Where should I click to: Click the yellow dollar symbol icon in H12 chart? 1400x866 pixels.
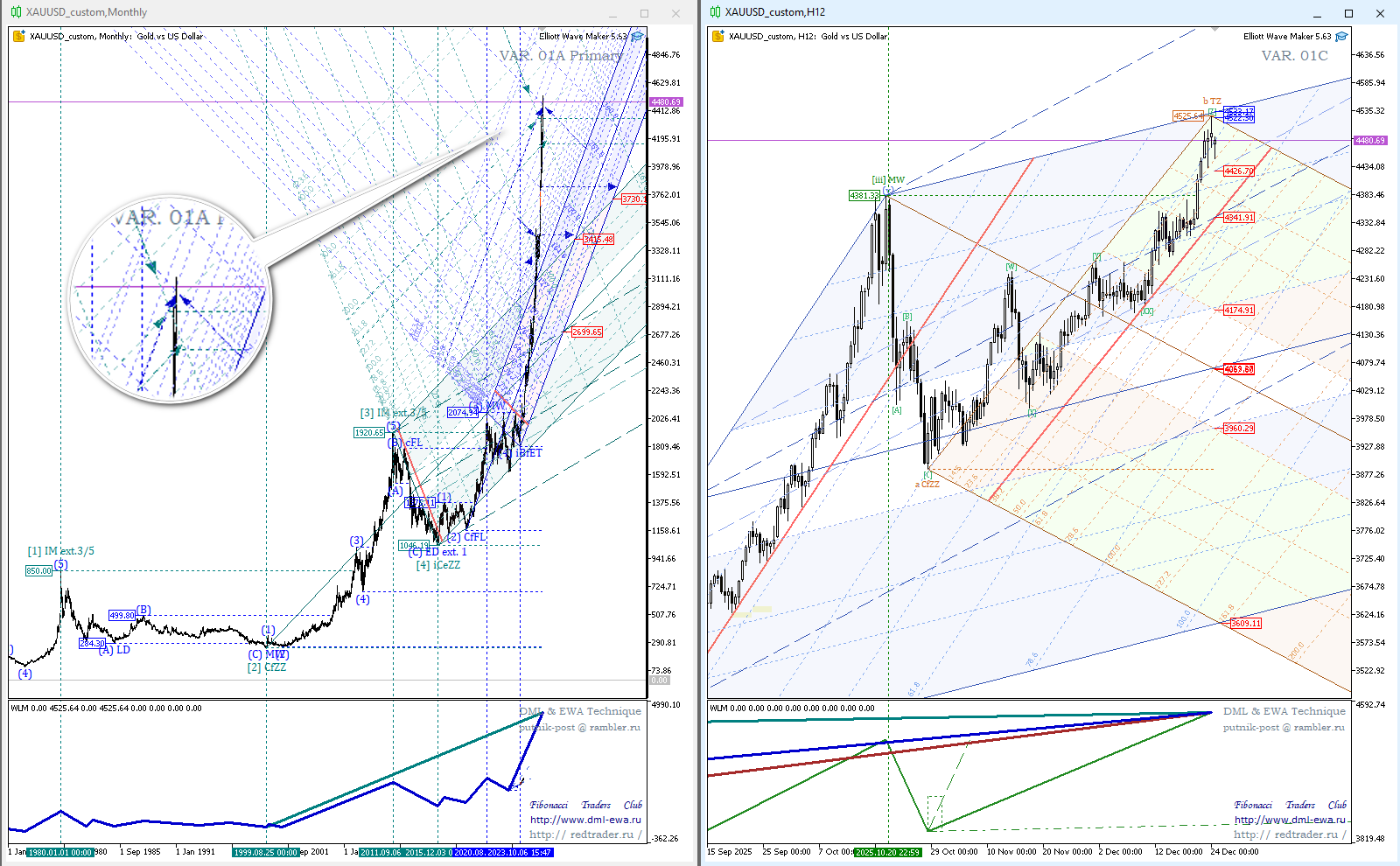717,37
